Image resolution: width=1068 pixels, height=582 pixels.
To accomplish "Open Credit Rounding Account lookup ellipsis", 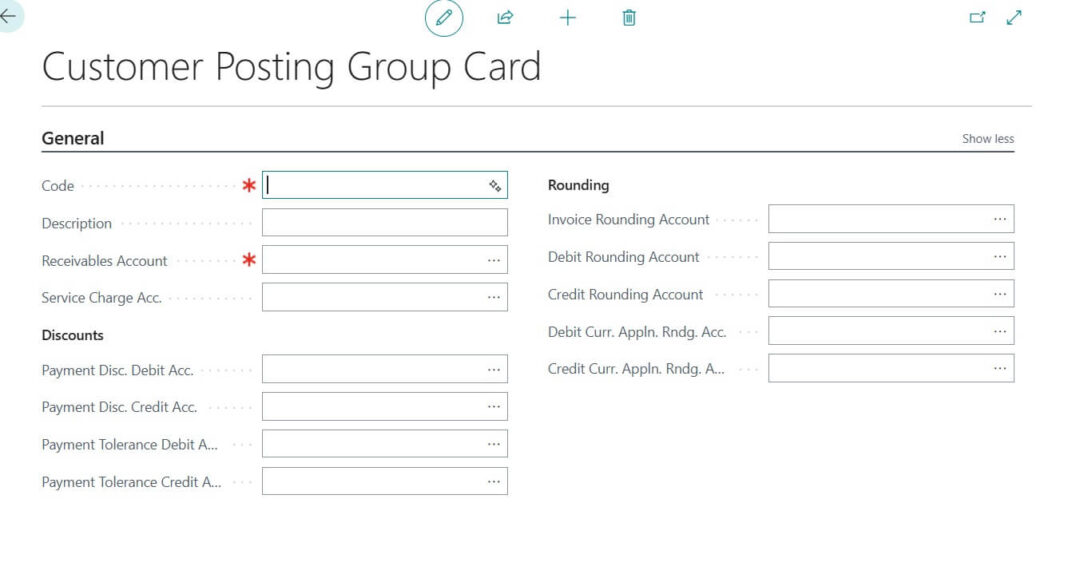I will coord(1000,294).
